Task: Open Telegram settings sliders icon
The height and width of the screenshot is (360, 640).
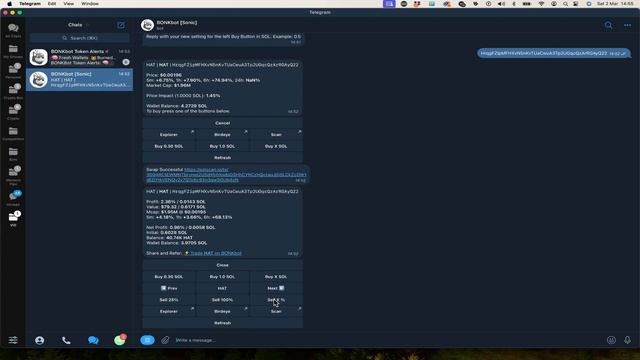Action: (13, 340)
